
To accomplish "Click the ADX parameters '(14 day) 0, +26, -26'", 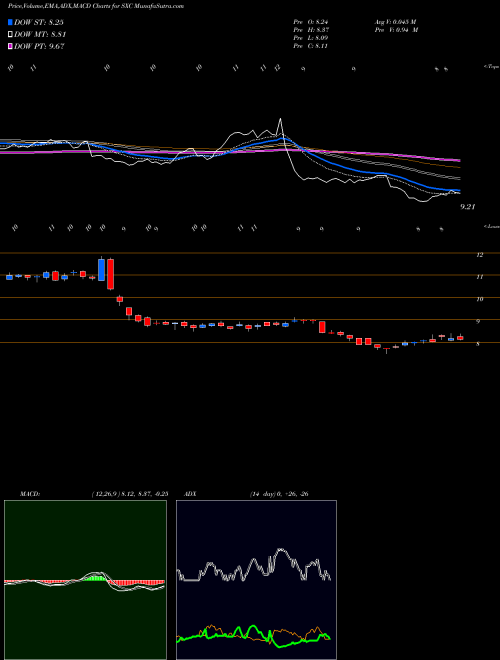I will pos(279,494).
